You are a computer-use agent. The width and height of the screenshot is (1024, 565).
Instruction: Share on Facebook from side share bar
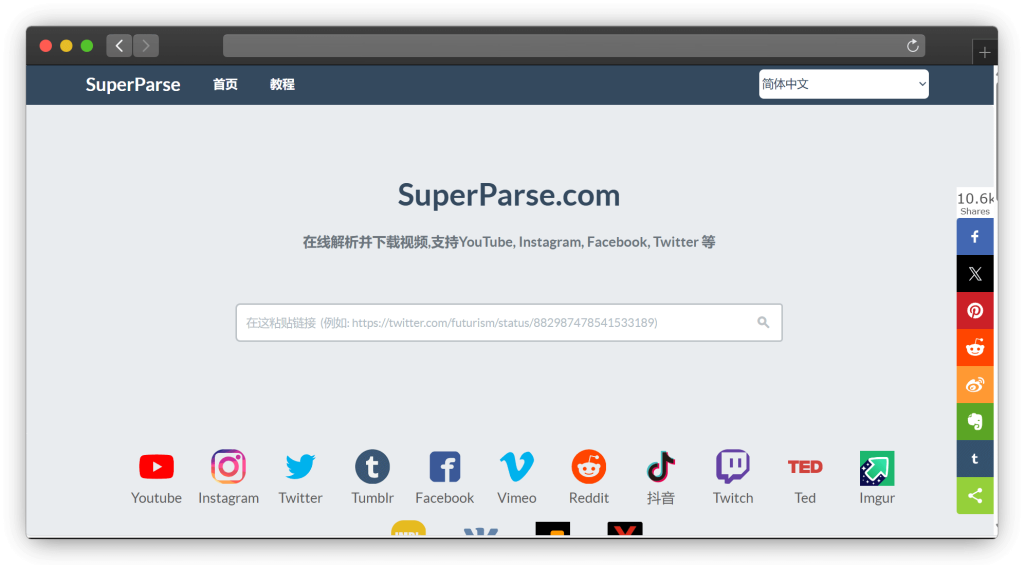[975, 237]
